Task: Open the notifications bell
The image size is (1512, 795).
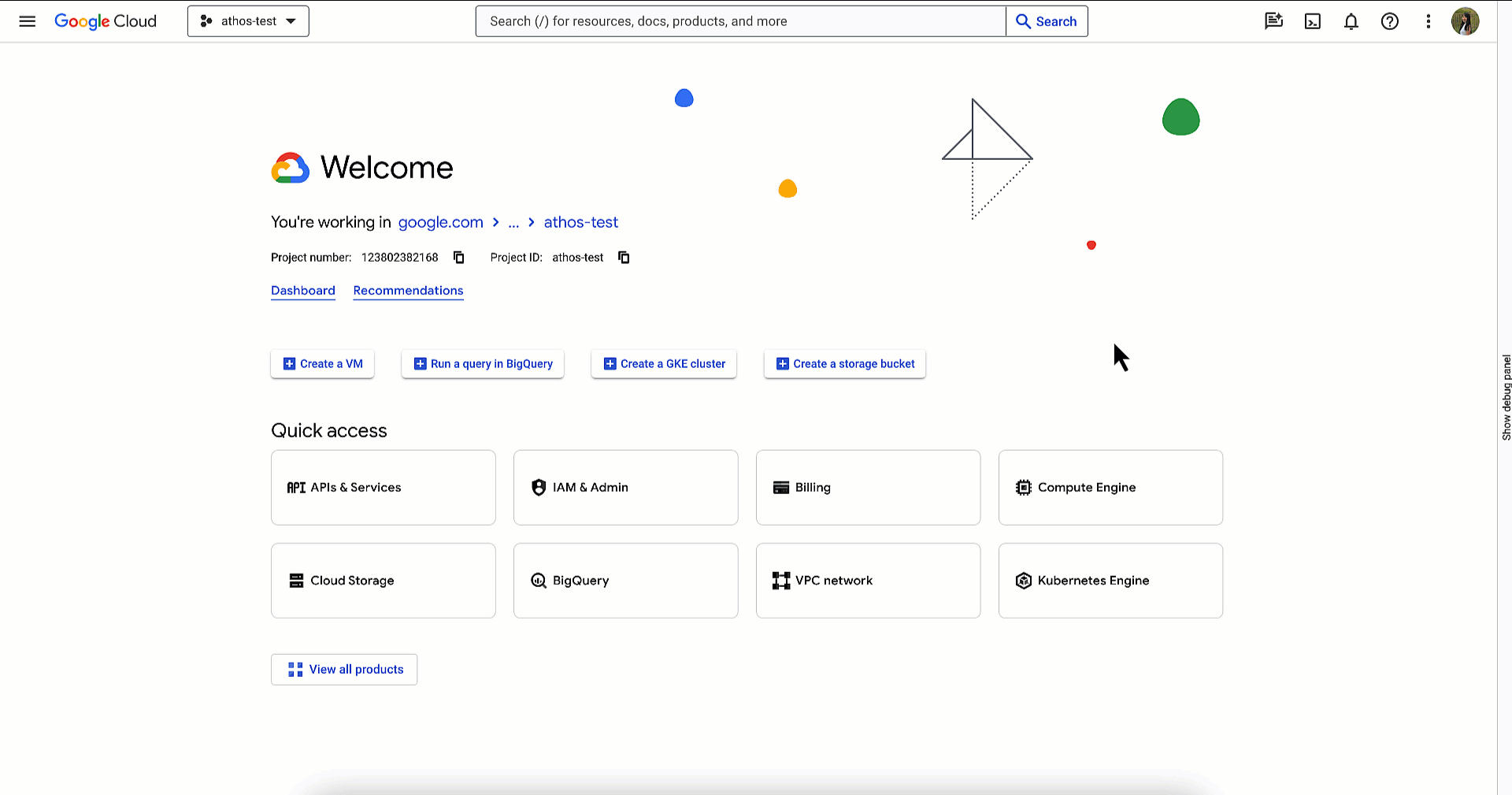Action: (x=1351, y=21)
